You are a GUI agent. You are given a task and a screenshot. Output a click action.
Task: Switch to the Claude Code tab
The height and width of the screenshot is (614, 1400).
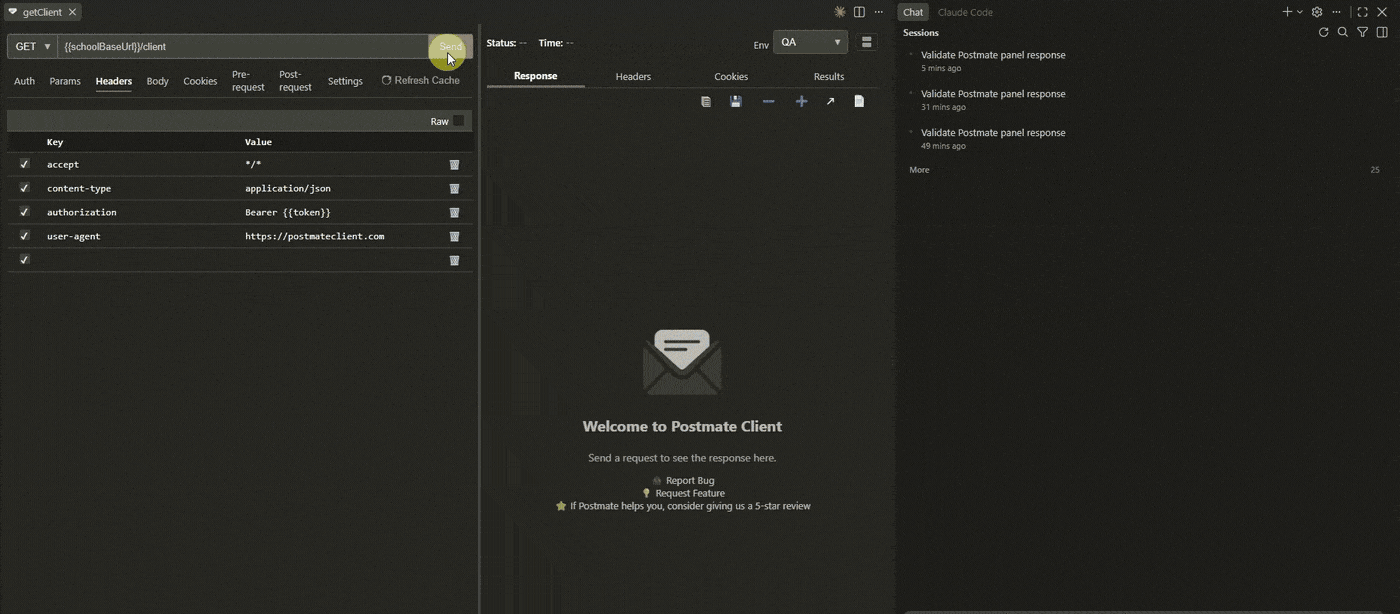point(965,12)
